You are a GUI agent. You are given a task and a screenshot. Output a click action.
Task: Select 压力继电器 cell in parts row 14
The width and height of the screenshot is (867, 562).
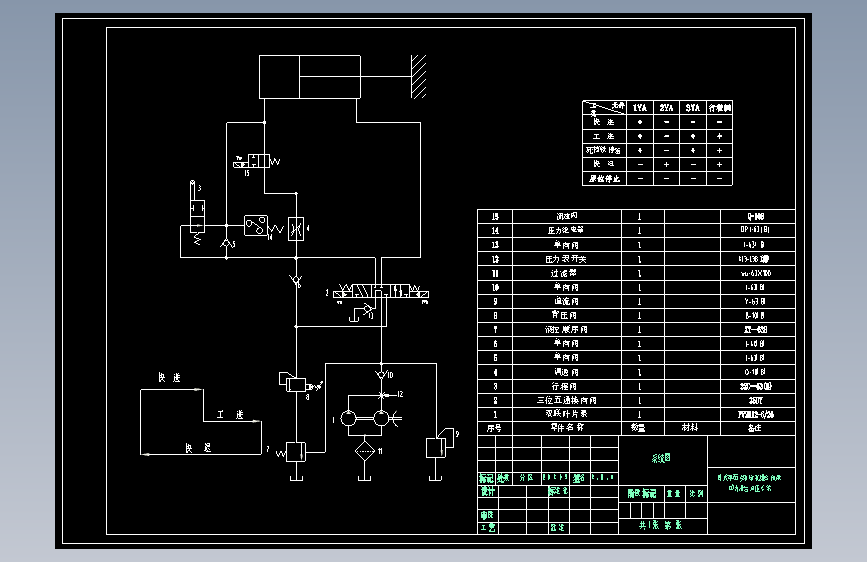tap(567, 230)
